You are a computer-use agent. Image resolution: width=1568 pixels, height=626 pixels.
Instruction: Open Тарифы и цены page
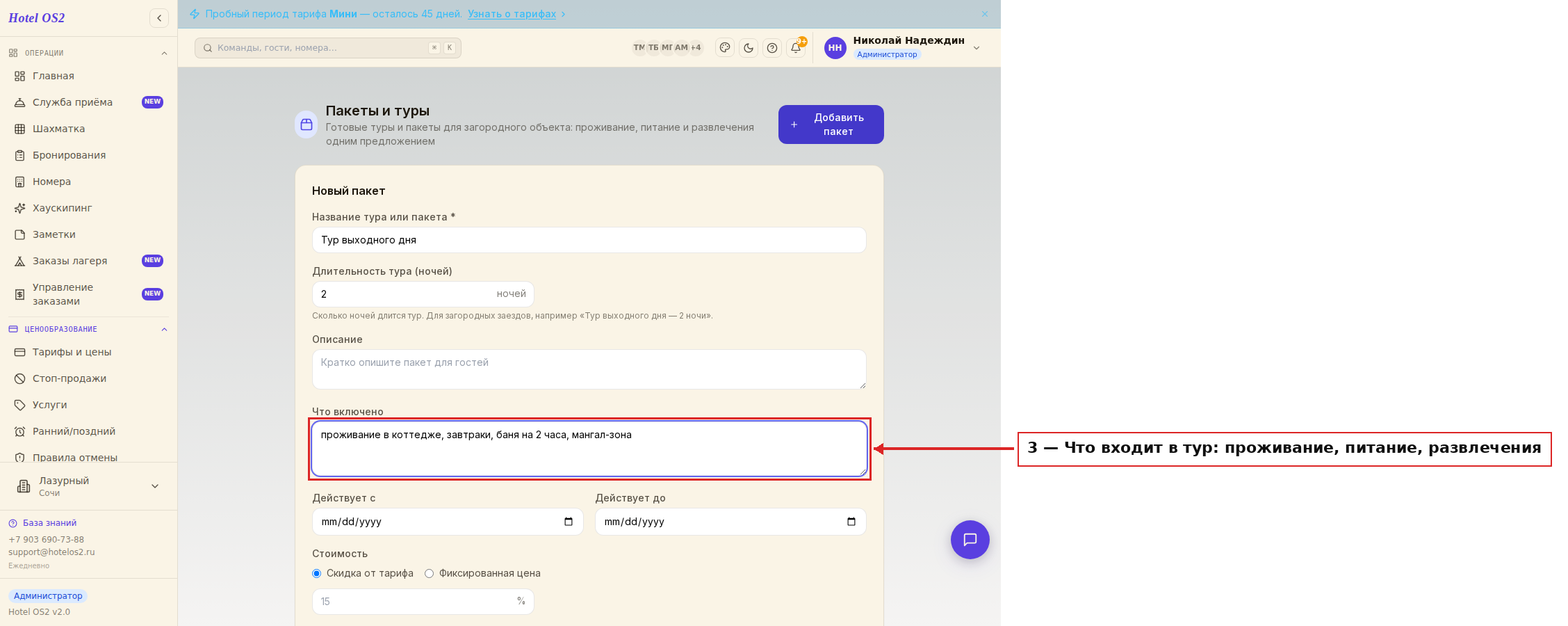click(88, 352)
